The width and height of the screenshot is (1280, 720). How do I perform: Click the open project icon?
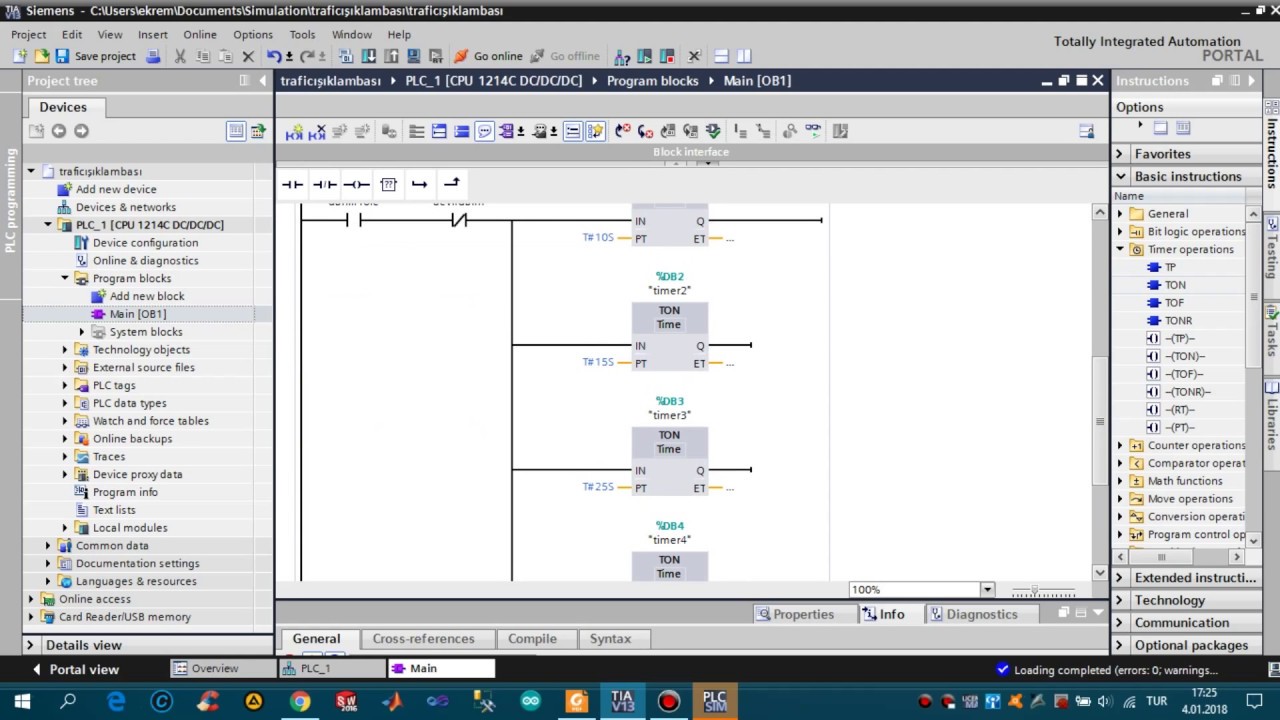pos(41,56)
